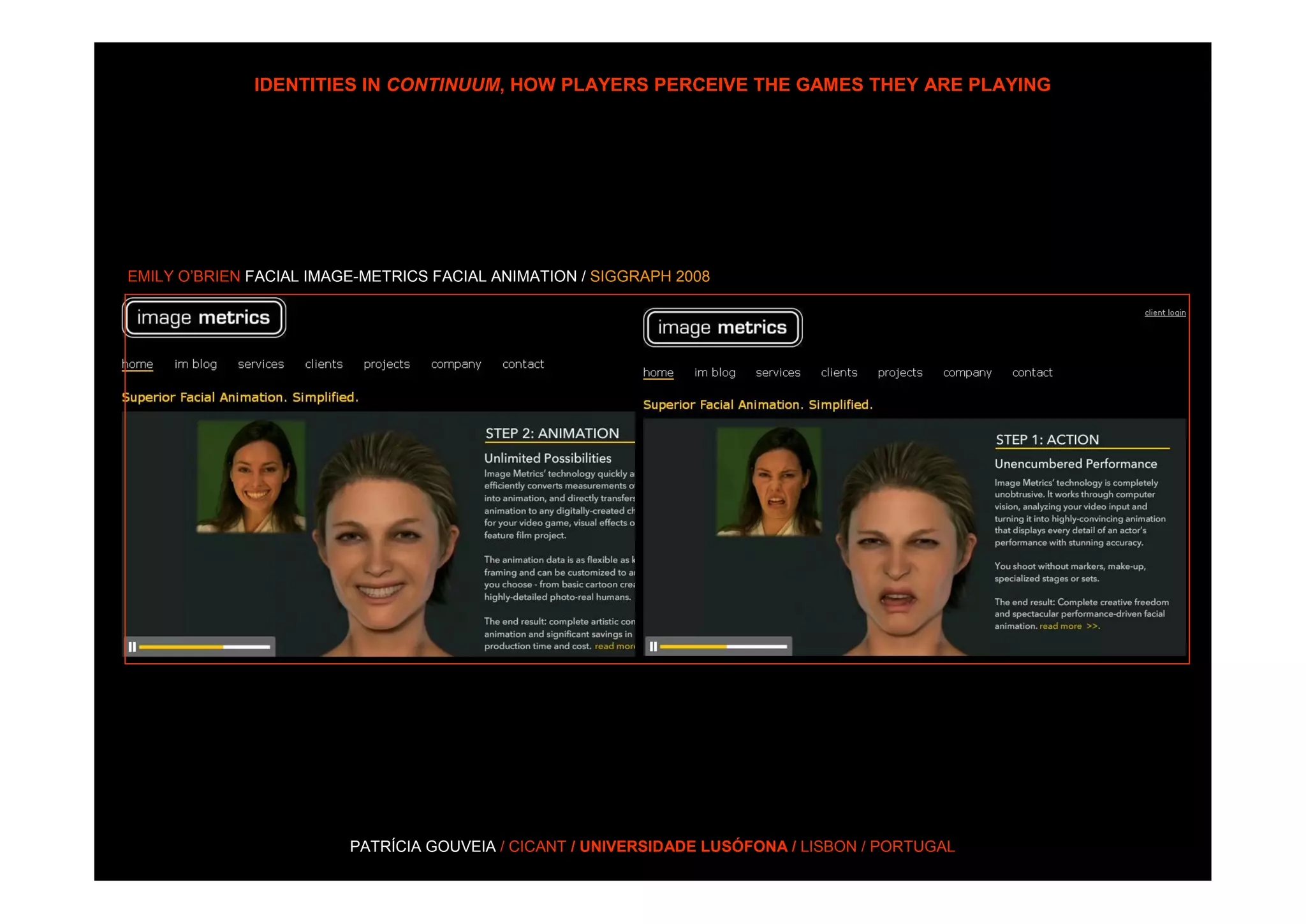Click CICANT in the footer

coord(537,847)
